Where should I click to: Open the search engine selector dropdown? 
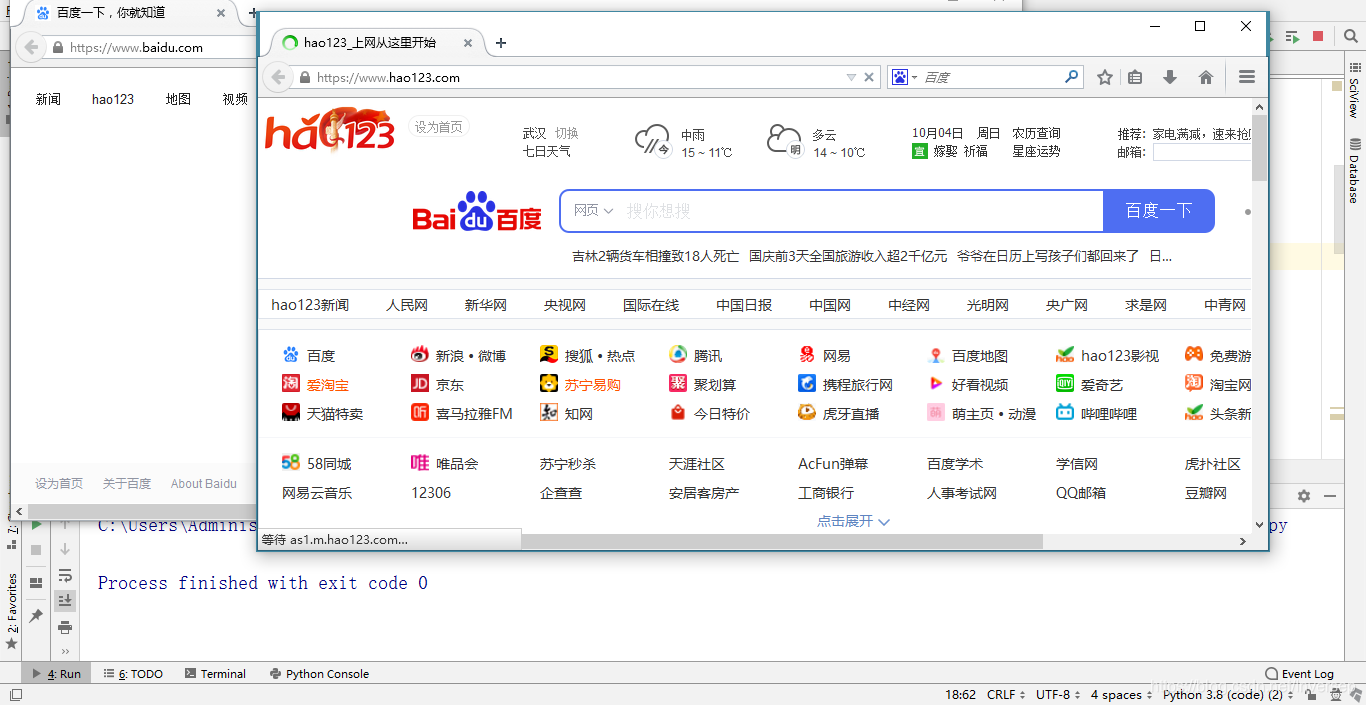click(903, 77)
